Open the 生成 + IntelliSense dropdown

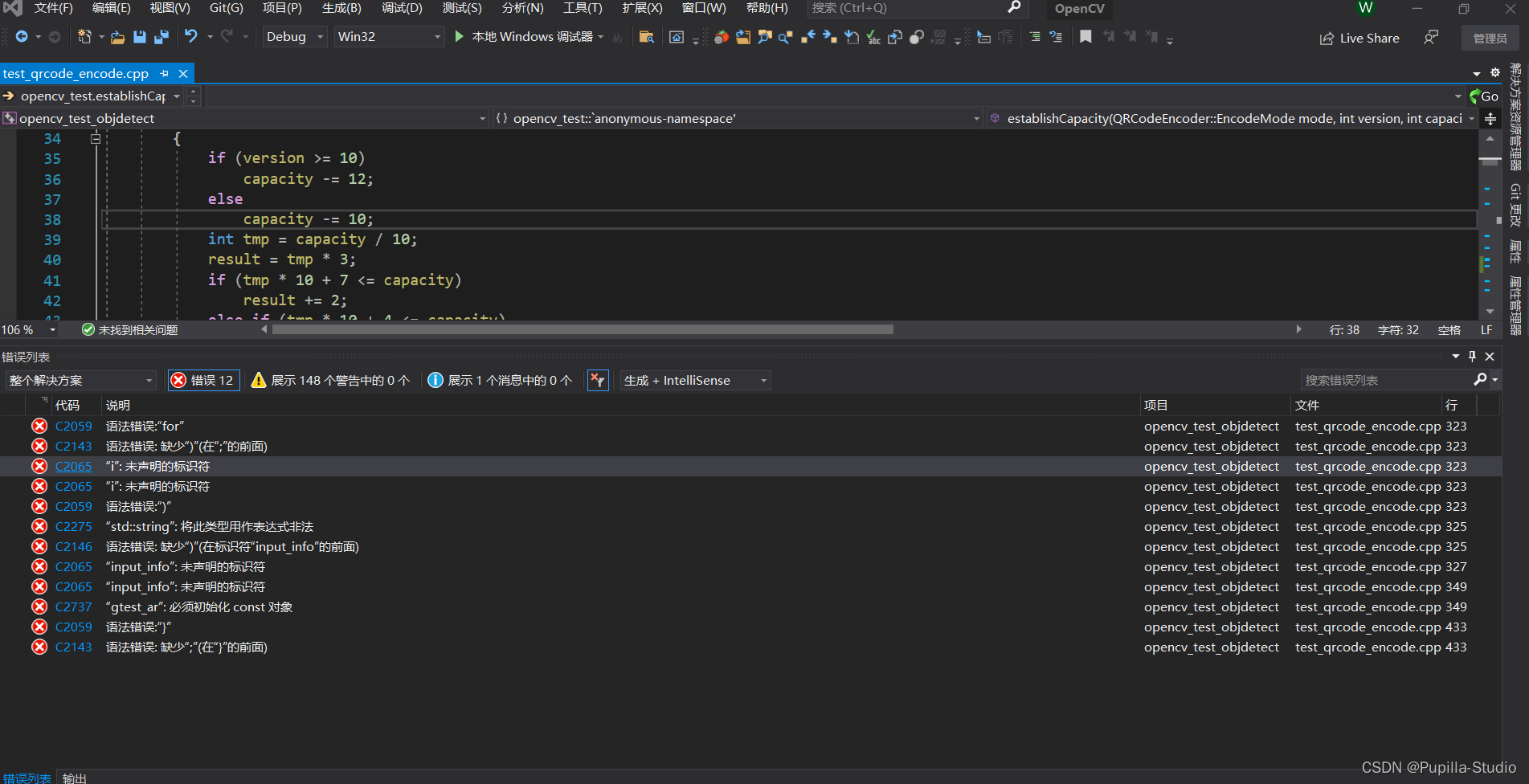696,380
